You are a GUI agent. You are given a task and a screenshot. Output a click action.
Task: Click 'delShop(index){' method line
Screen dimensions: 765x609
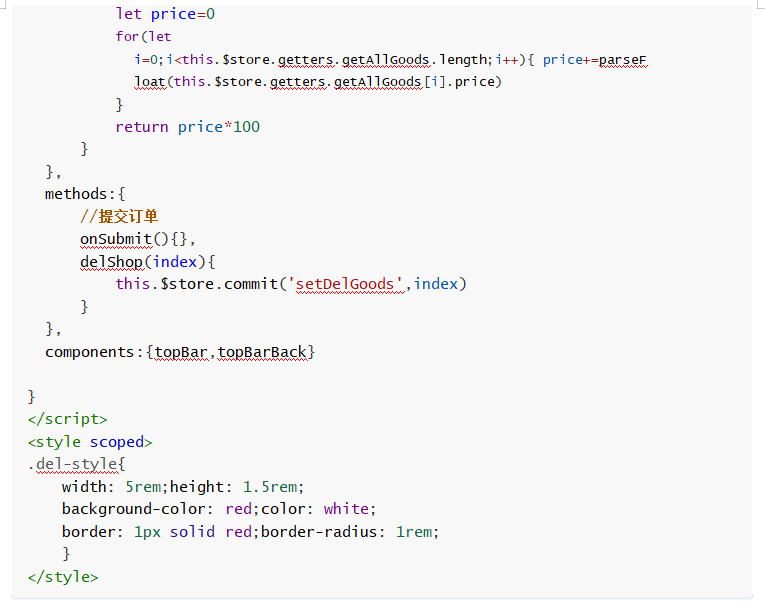tap(147, 262)
